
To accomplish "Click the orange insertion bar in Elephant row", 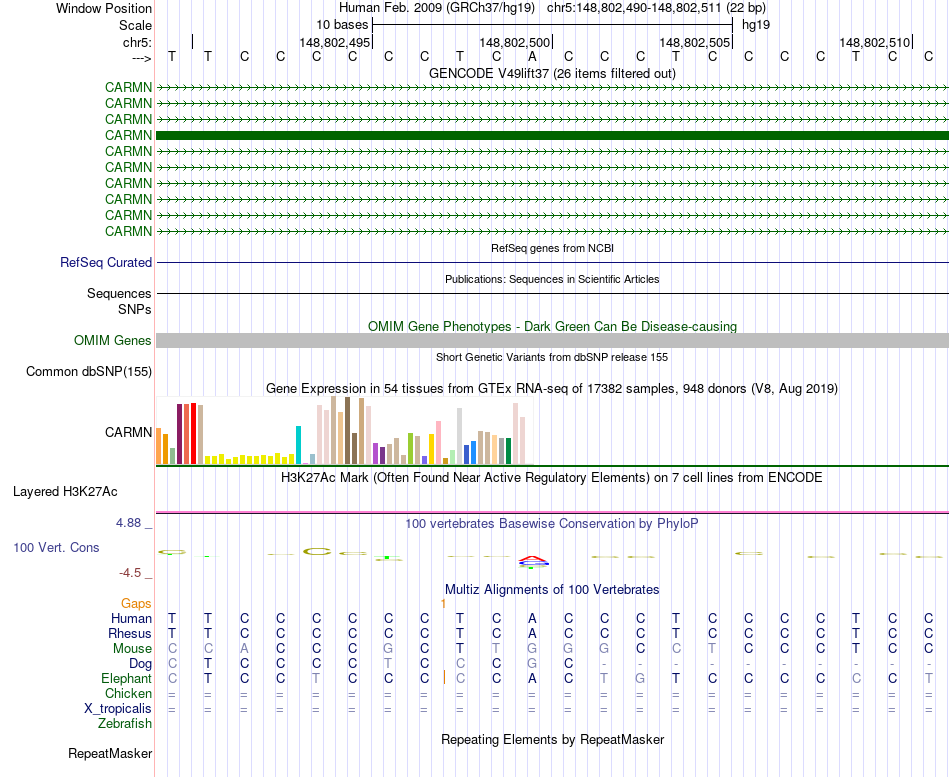I will [x=445, y=678].
